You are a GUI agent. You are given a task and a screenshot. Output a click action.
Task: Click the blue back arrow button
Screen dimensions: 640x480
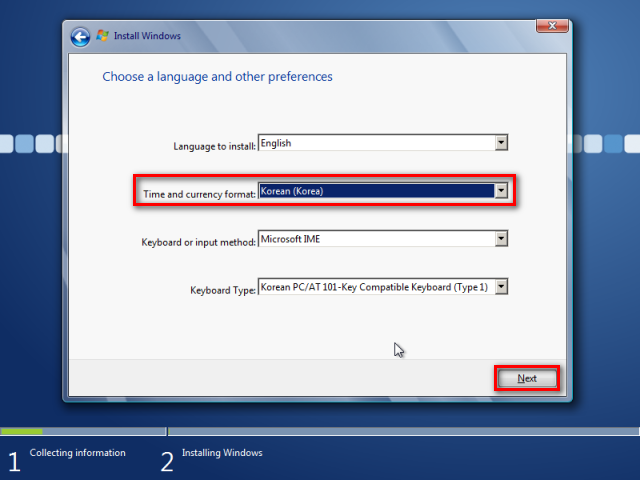[x=80, y=38]
